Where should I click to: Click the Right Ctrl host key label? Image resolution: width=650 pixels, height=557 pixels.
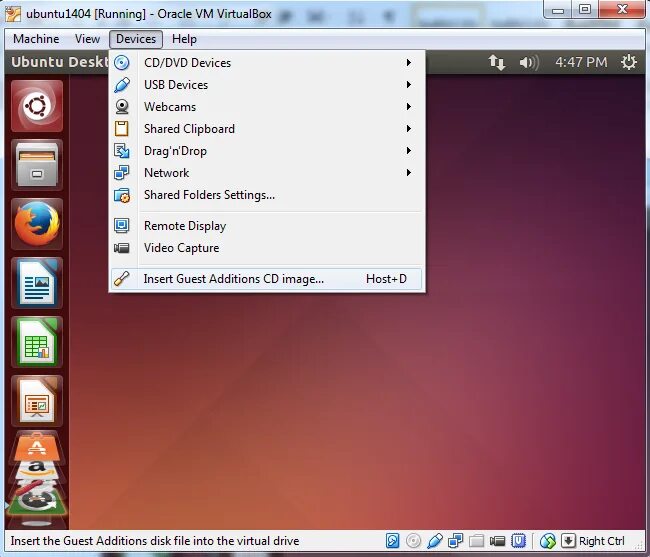pos(601,541)
